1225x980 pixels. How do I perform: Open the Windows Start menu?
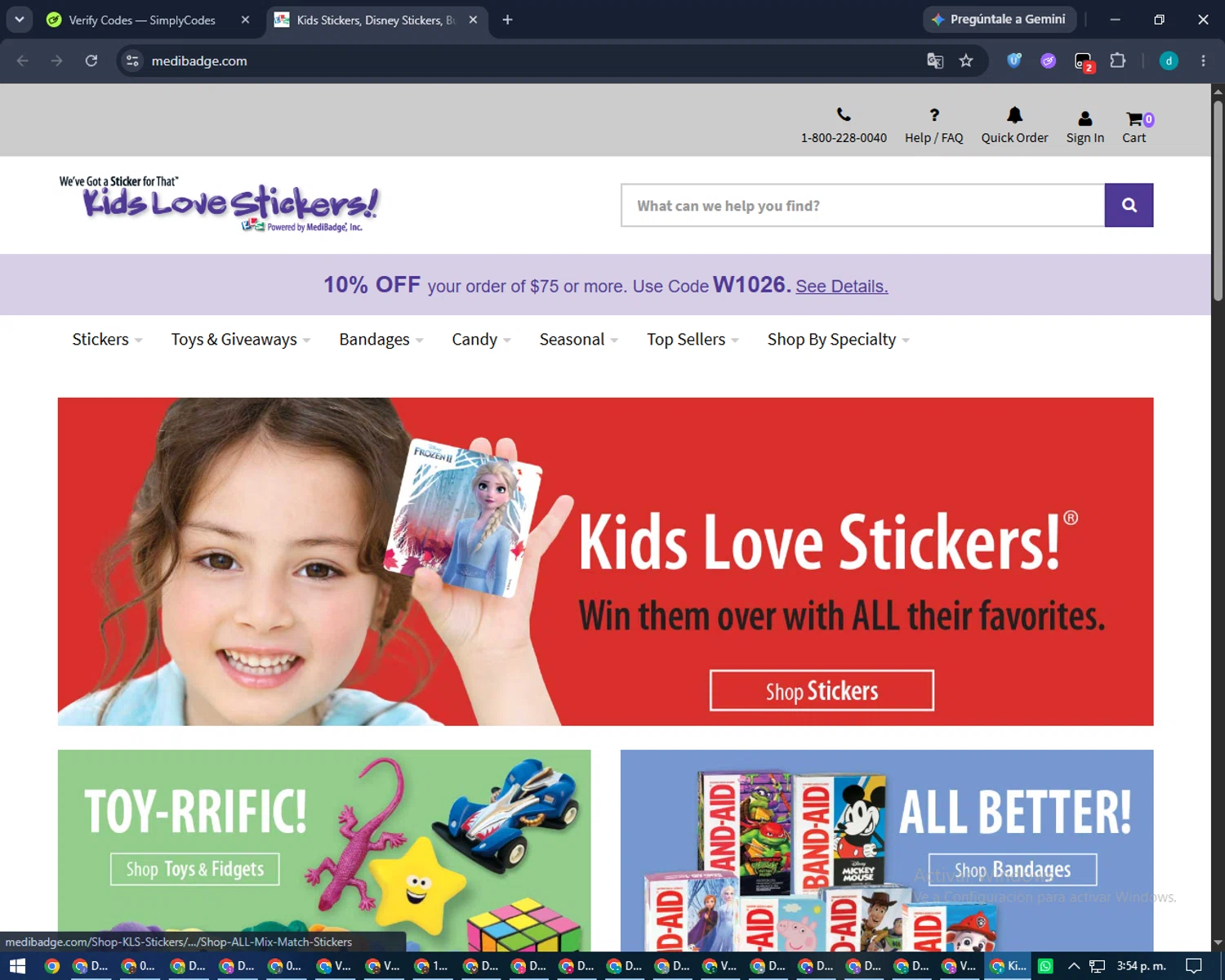tap(17, 966)
